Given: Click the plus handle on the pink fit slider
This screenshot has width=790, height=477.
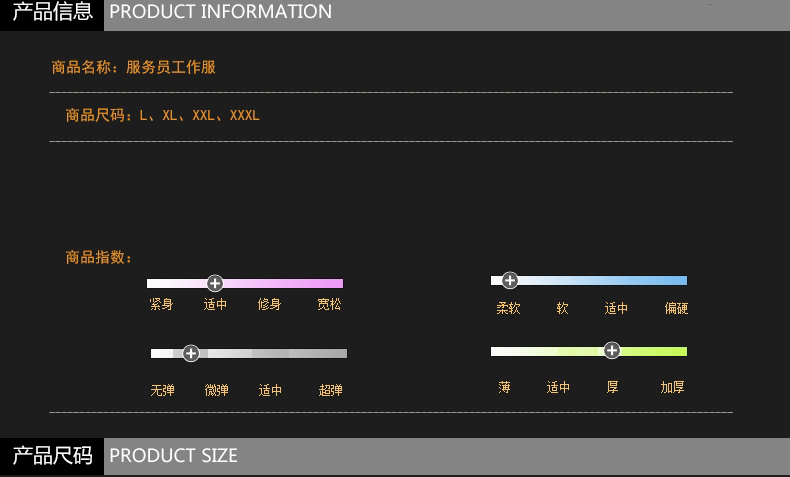Looking at the screenshot, I should (x=215, y=283).
